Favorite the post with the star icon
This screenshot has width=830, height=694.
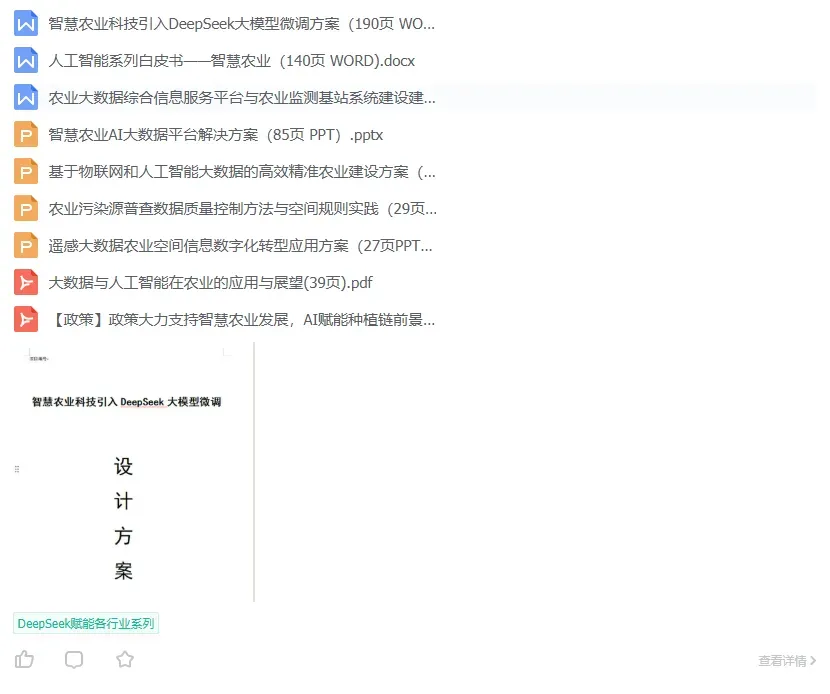[125, 660]
